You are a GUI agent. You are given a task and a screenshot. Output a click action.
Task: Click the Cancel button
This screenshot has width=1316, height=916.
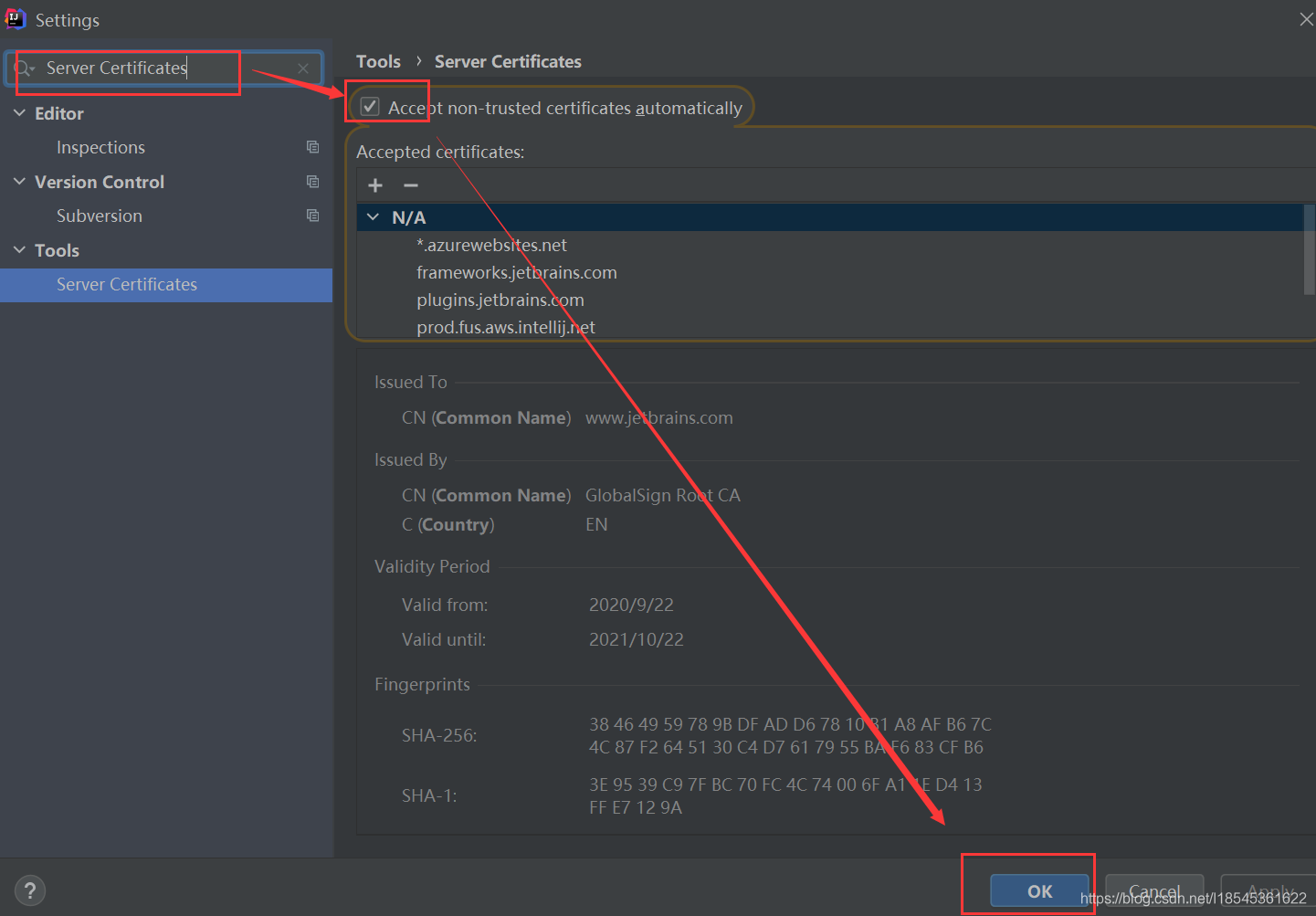(1154, 891)
